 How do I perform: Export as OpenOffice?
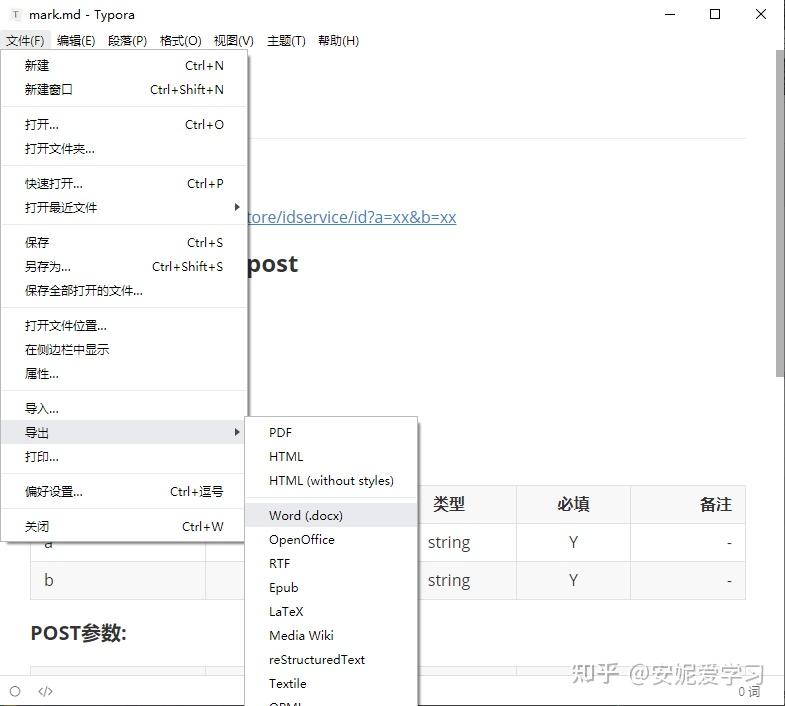[x=331, y=540]
